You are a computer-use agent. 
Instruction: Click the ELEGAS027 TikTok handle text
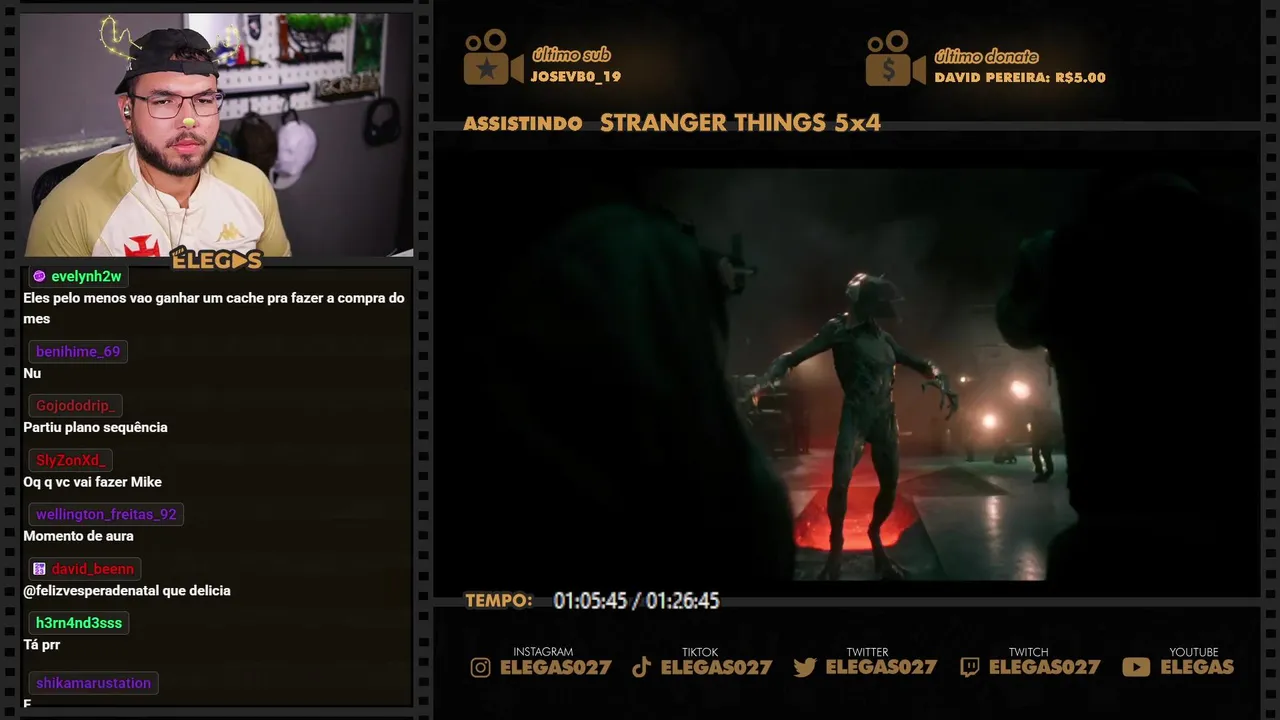click(716, 668)
